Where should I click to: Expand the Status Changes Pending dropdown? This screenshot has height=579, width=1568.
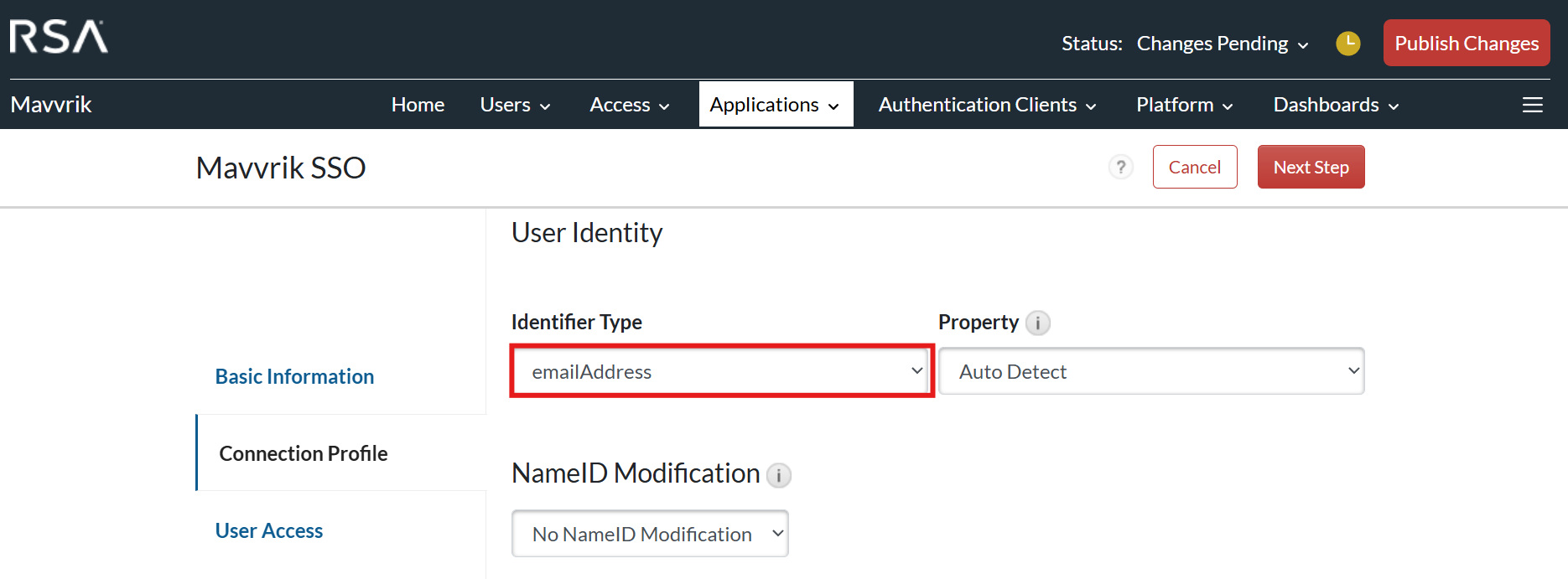point(1223,44)
